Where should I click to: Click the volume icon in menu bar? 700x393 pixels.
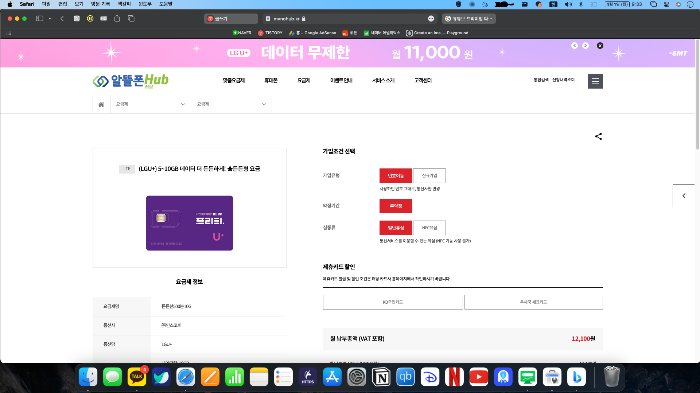coord(568,4)
